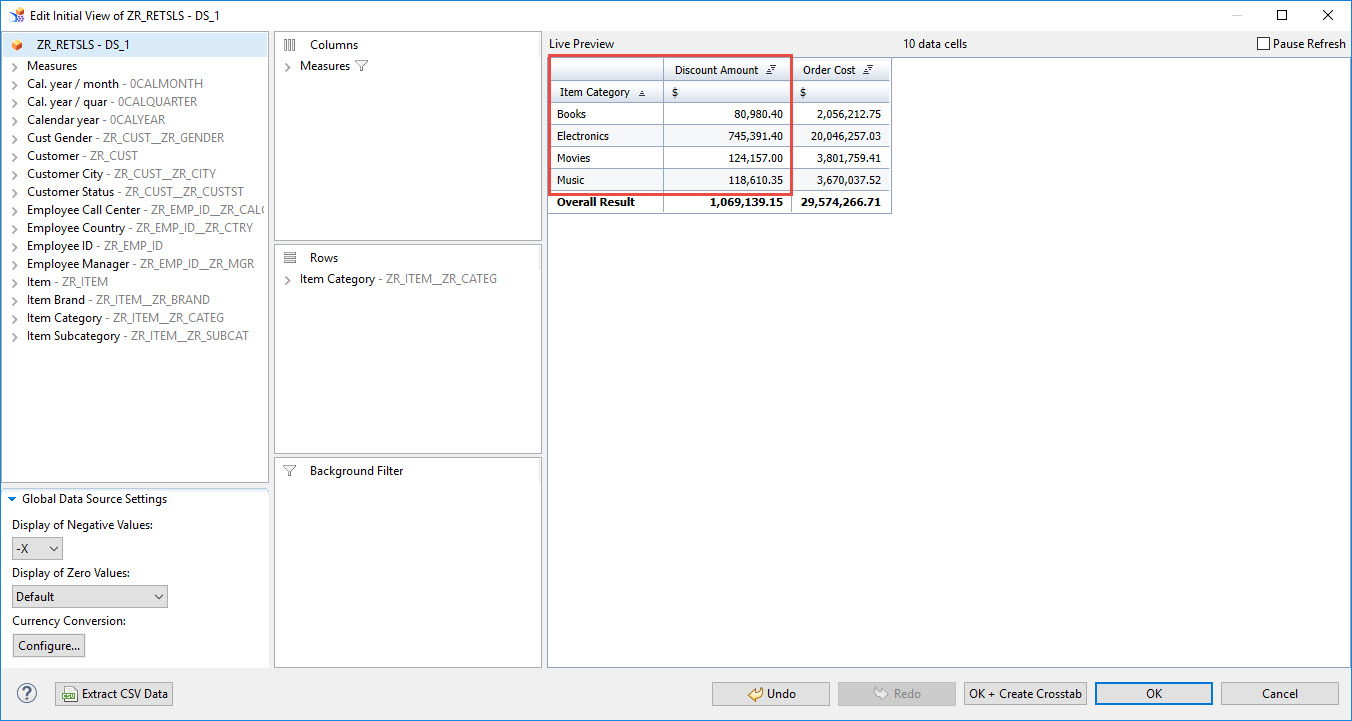Image resolution: width=1352 pixels, height=721 pixels.
Task: Click the Configure currency conversion button
Action: tap(49, 646)
